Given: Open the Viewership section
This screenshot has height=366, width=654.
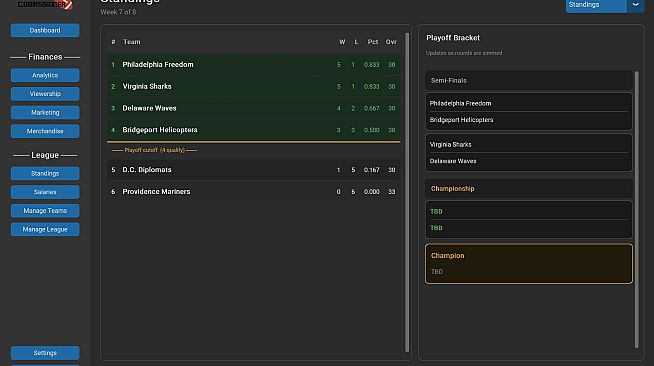Looking at the screenshot, I should point(45,94).
